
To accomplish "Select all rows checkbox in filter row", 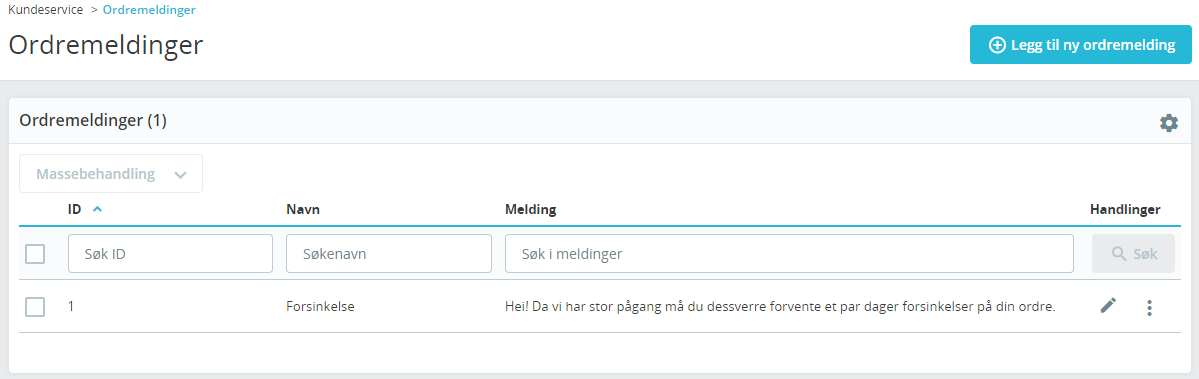I will pyautogui.click(x=35, y=254).
